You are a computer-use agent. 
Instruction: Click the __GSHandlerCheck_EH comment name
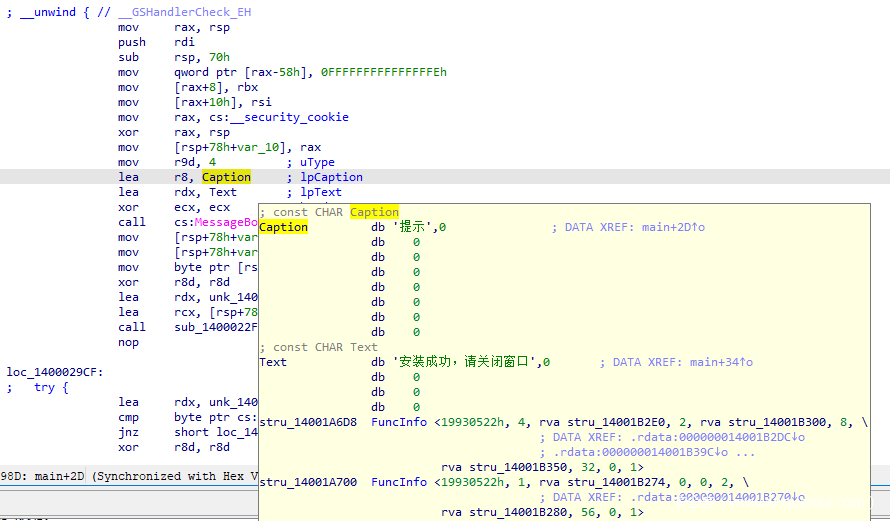[184, 12]
